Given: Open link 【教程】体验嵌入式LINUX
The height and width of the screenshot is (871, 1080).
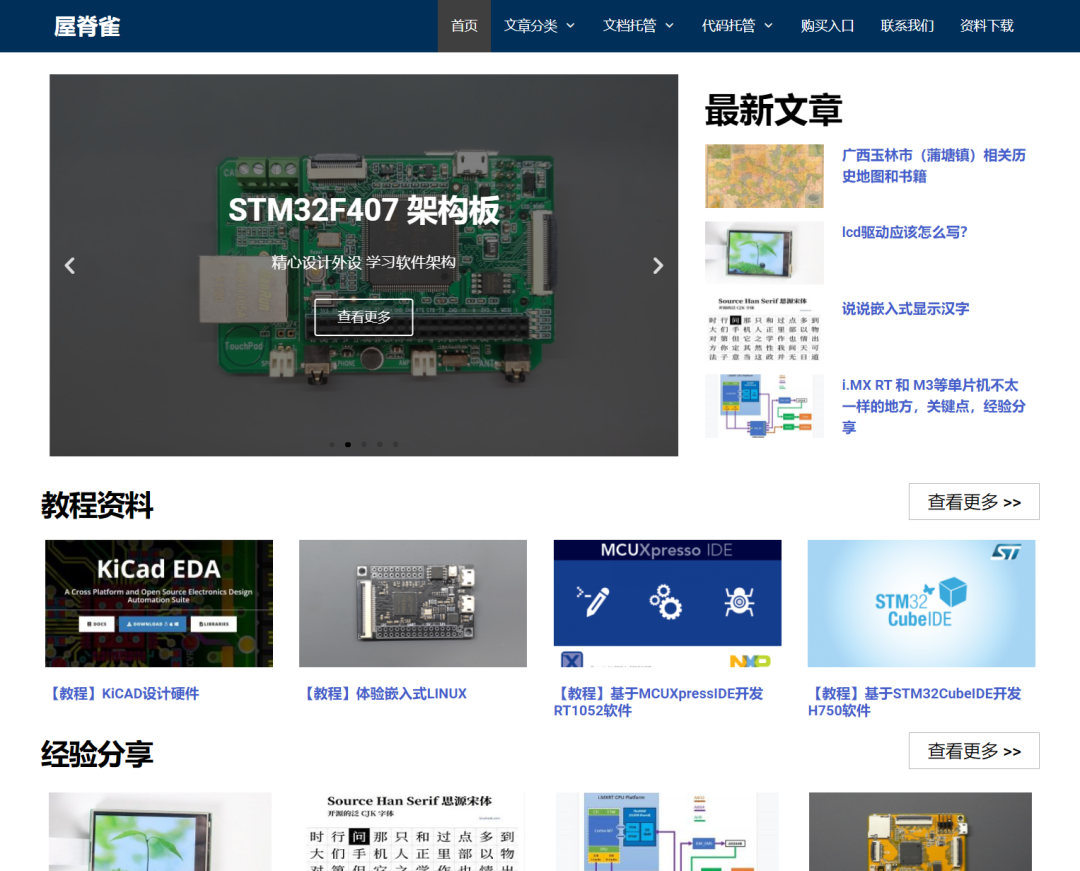Looking at the screenshot, I should (x=383, y=693).
